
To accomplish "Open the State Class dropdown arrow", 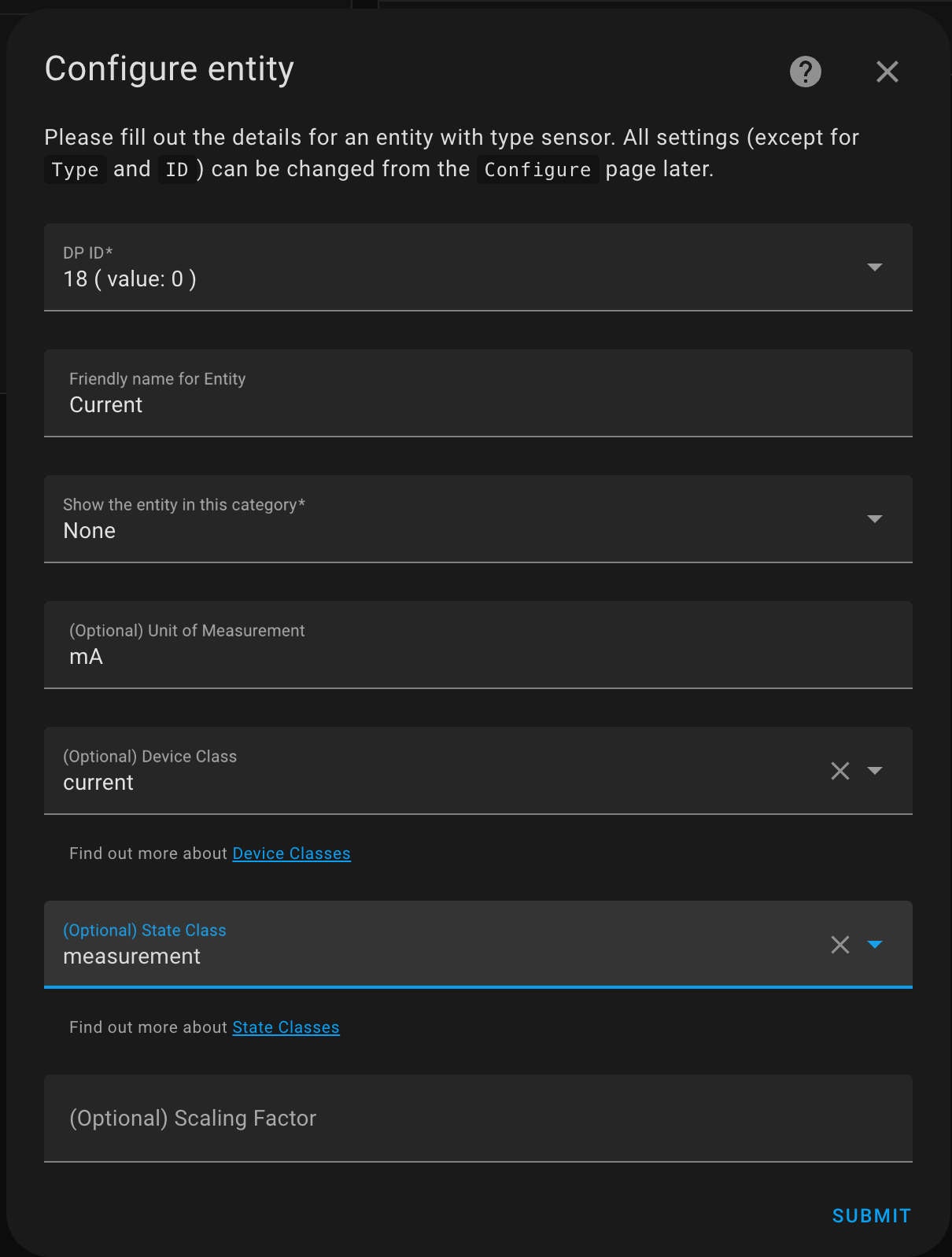I will [874, 945].
